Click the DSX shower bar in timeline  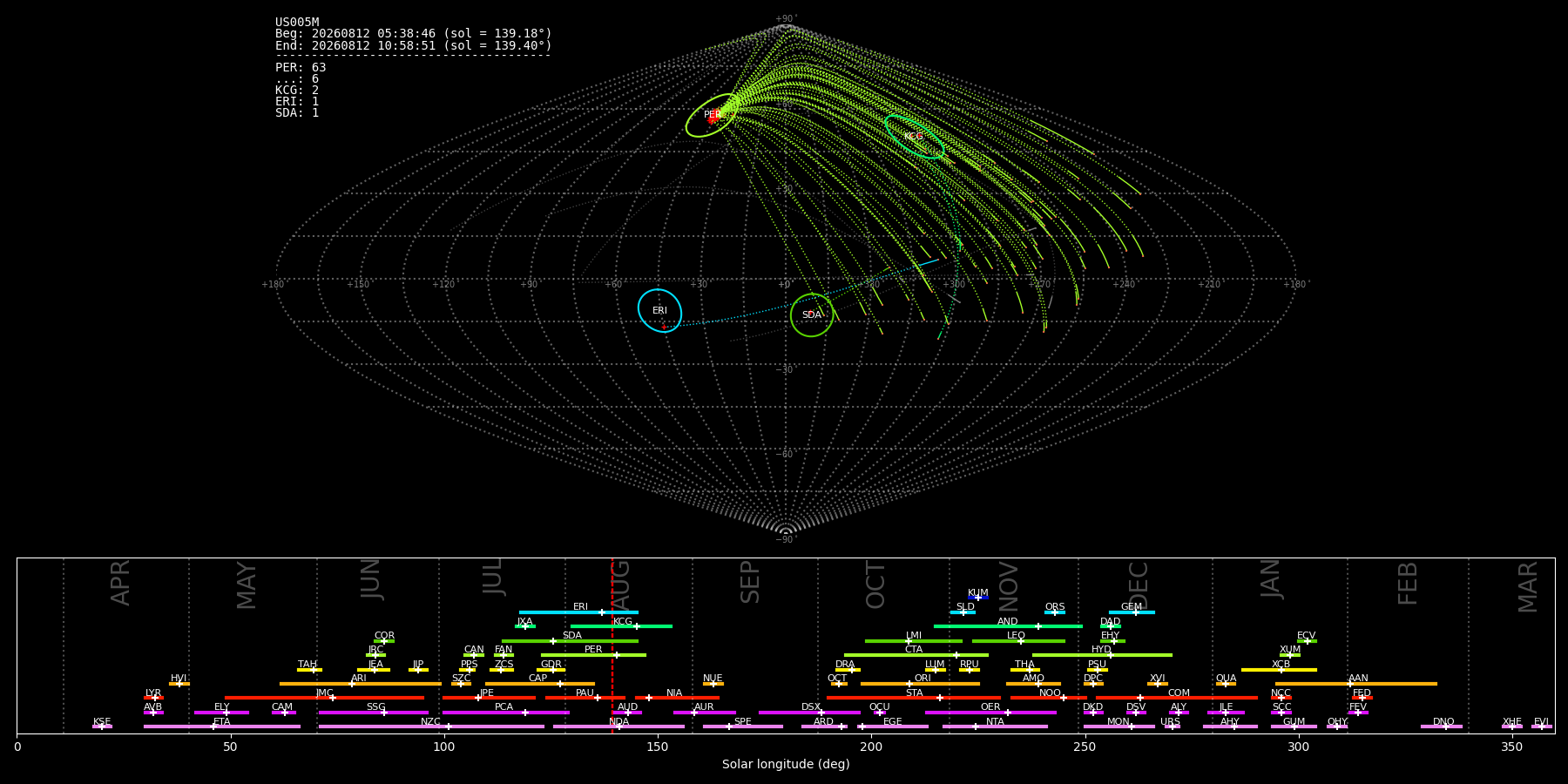point(809,713)
